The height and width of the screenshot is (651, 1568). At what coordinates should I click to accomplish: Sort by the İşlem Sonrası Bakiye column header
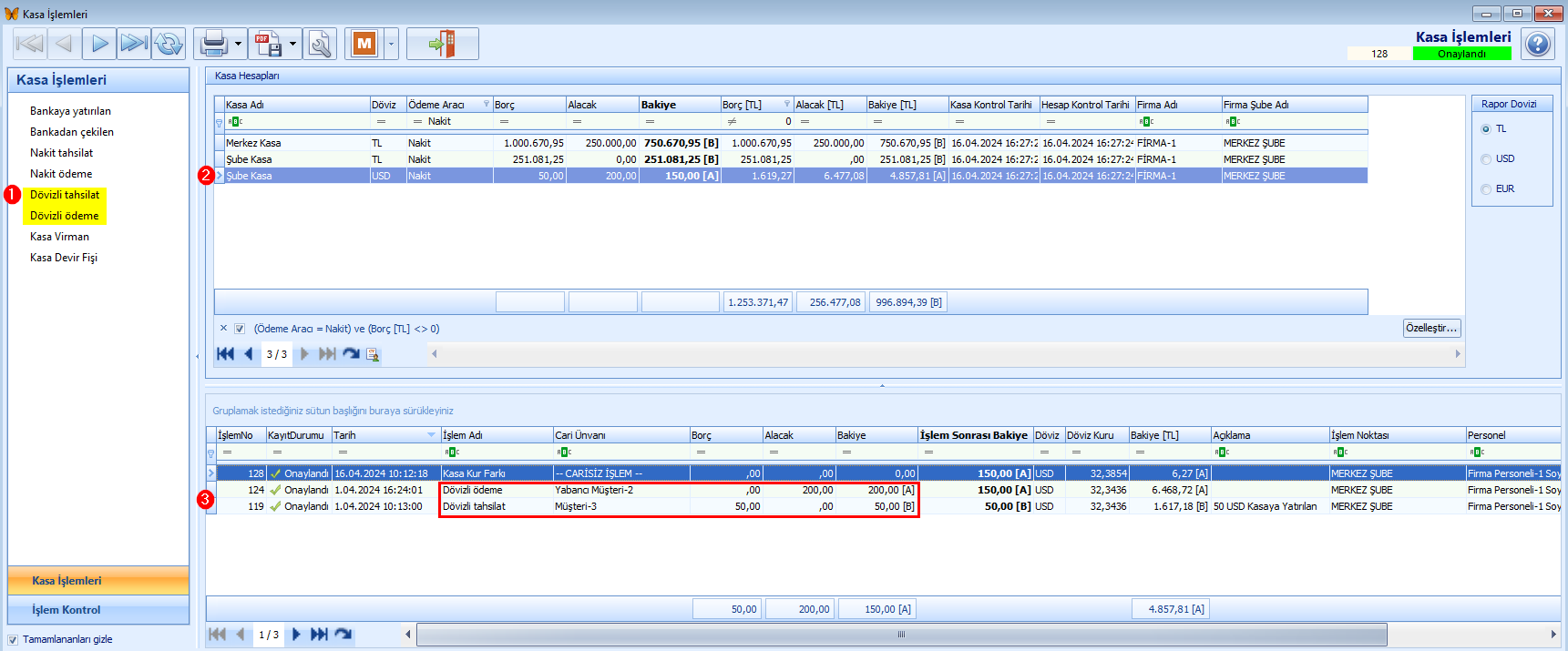(x=974, y=435)
